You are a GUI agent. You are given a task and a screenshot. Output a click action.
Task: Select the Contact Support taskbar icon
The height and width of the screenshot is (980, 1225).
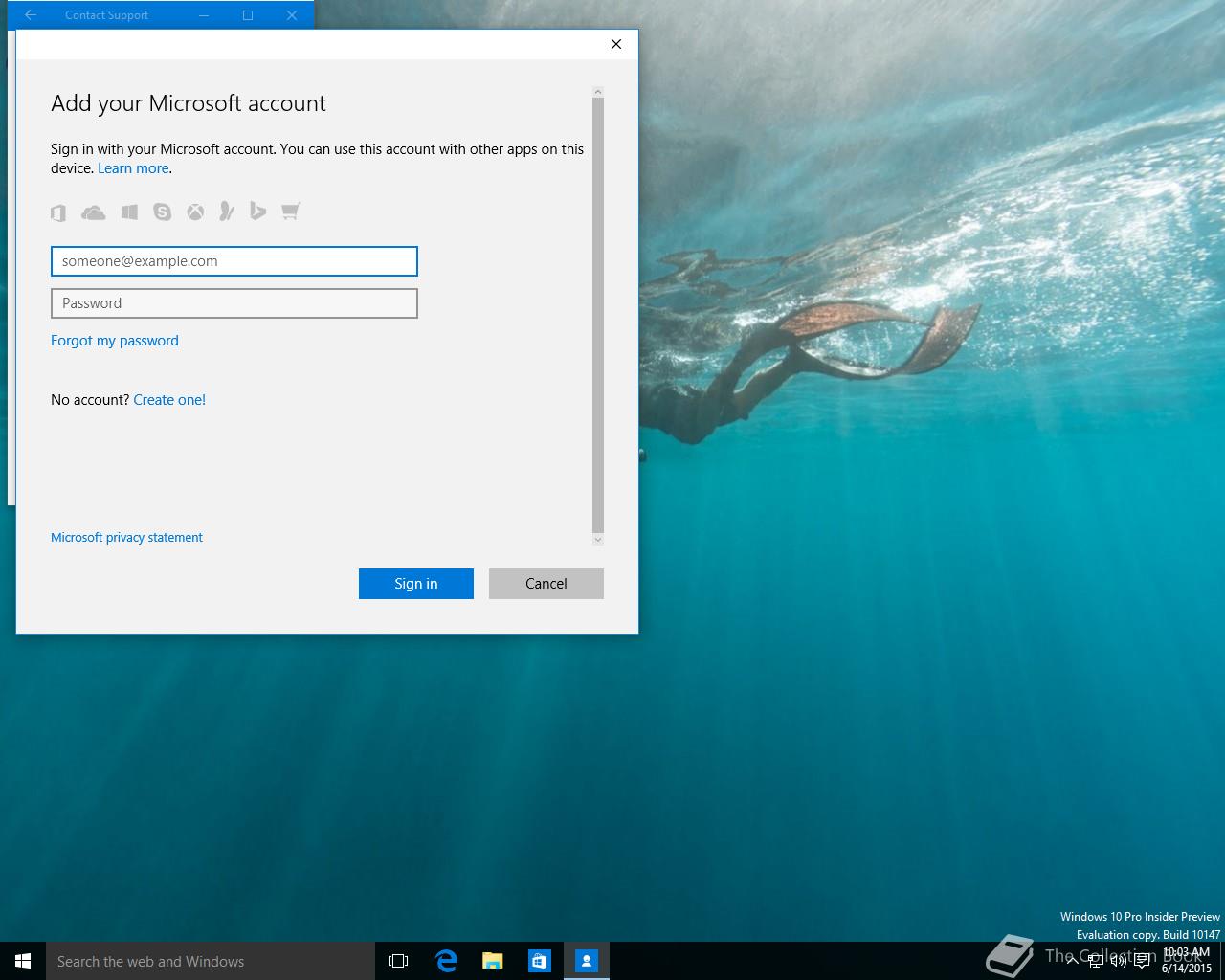pyautogui.click(x=587, y=961)
